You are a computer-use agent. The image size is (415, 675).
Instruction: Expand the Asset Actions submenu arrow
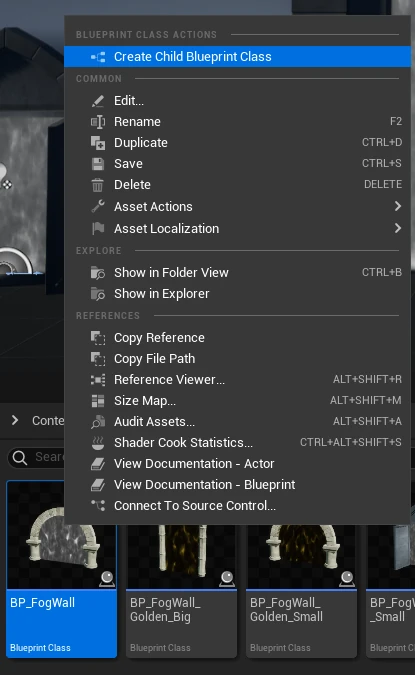coord(398,207)
